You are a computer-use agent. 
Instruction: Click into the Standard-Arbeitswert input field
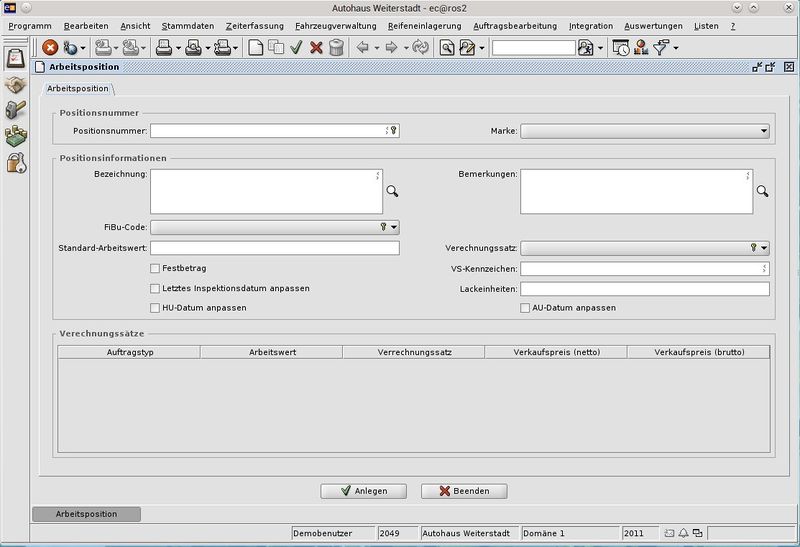(275, 248)
